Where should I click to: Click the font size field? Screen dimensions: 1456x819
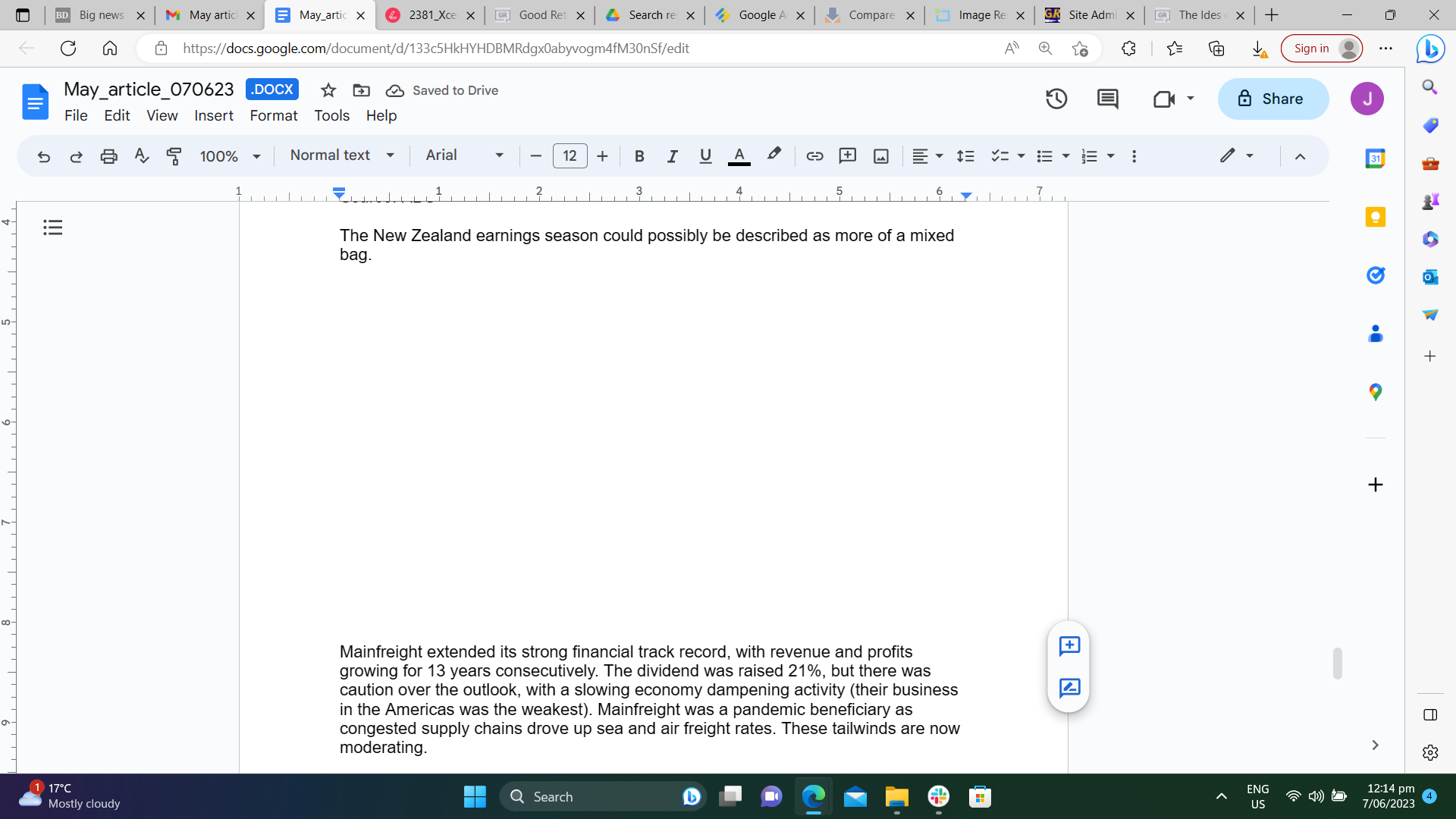570,156
